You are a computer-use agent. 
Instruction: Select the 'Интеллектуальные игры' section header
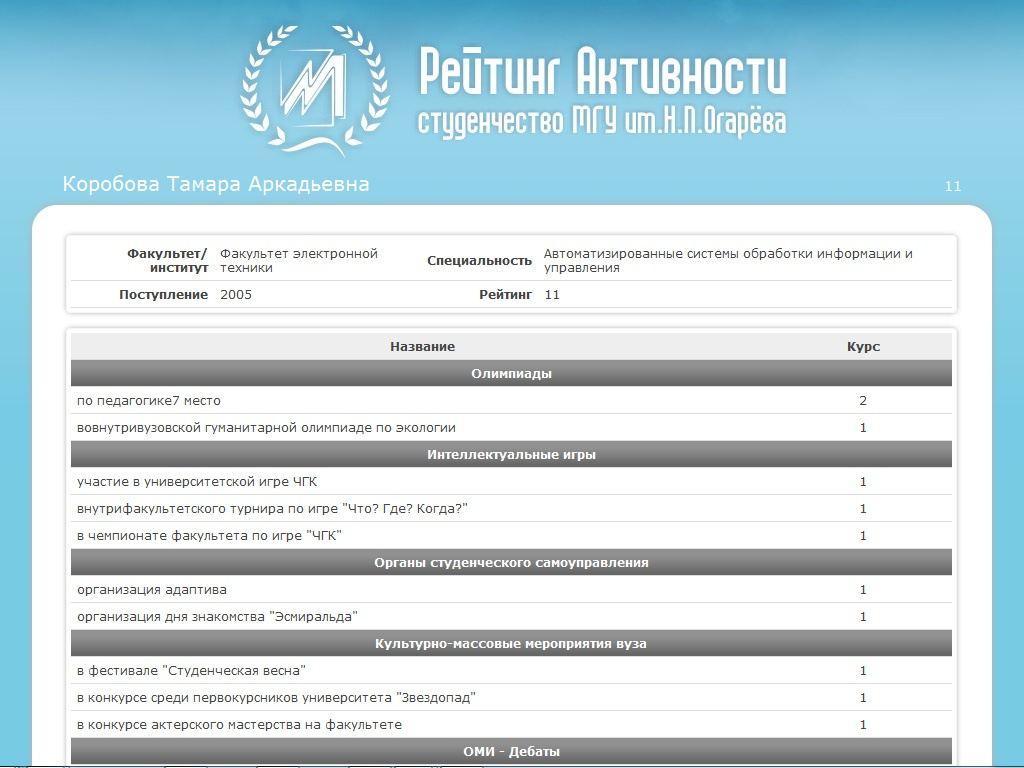coord(511,455)
